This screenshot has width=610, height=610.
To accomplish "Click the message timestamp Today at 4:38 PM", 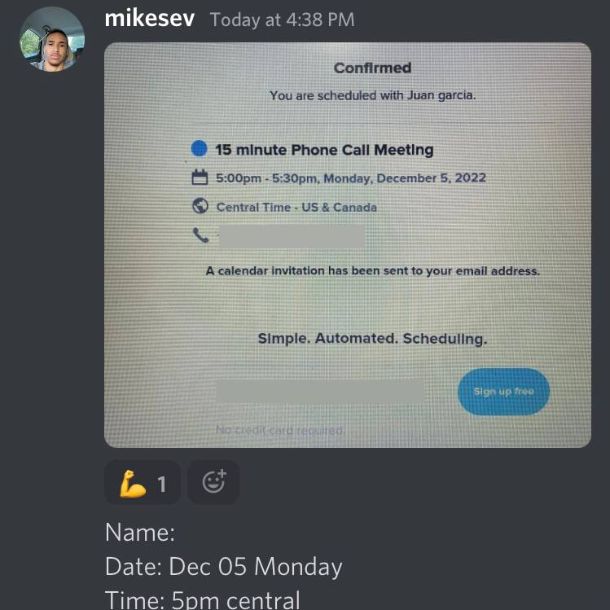I will (282, 19).
